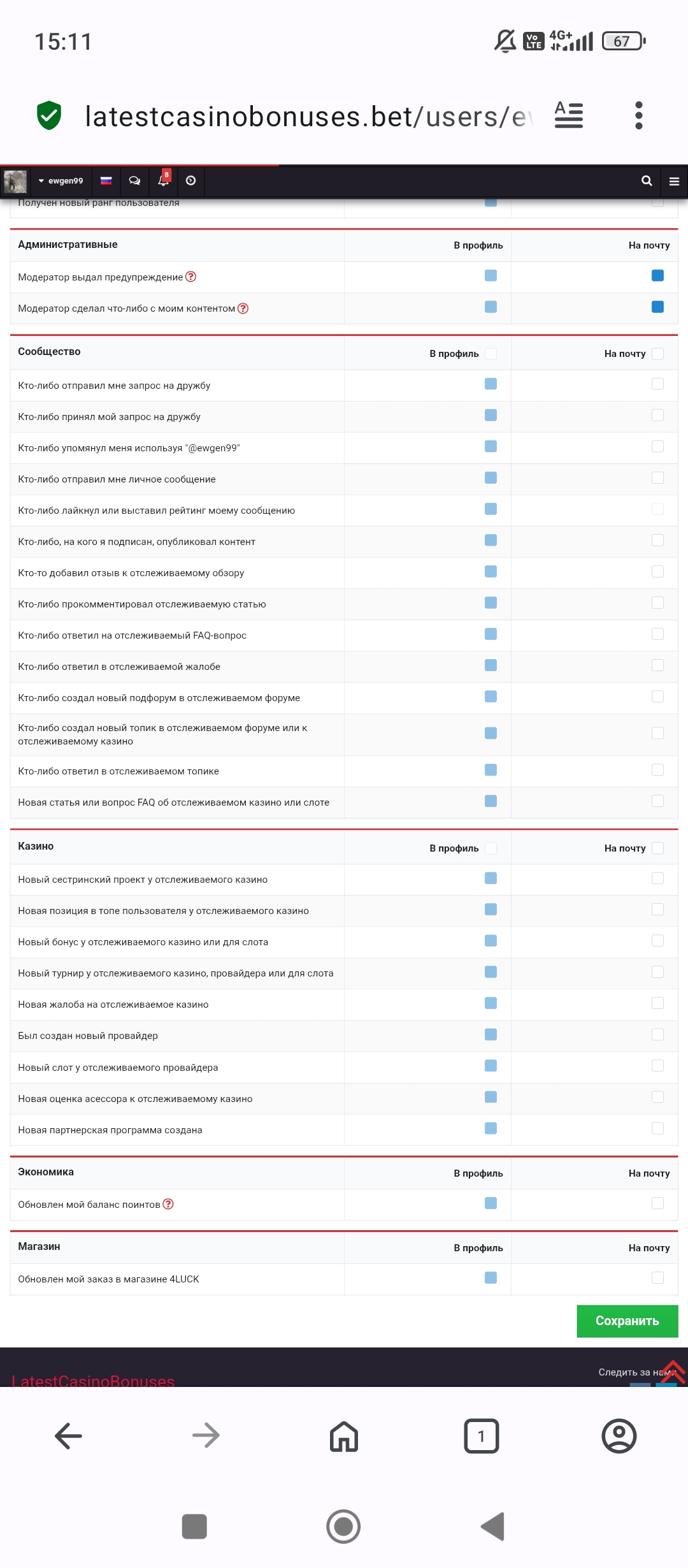Open the notifications bell icon
688x1568 pixels.
[x=164, y=180]
